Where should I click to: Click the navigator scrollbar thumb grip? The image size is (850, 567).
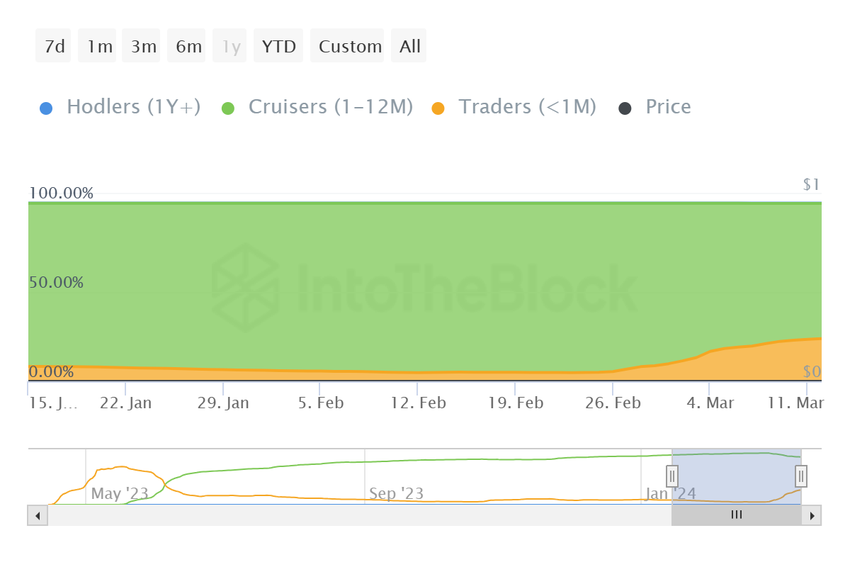(737, 515)
